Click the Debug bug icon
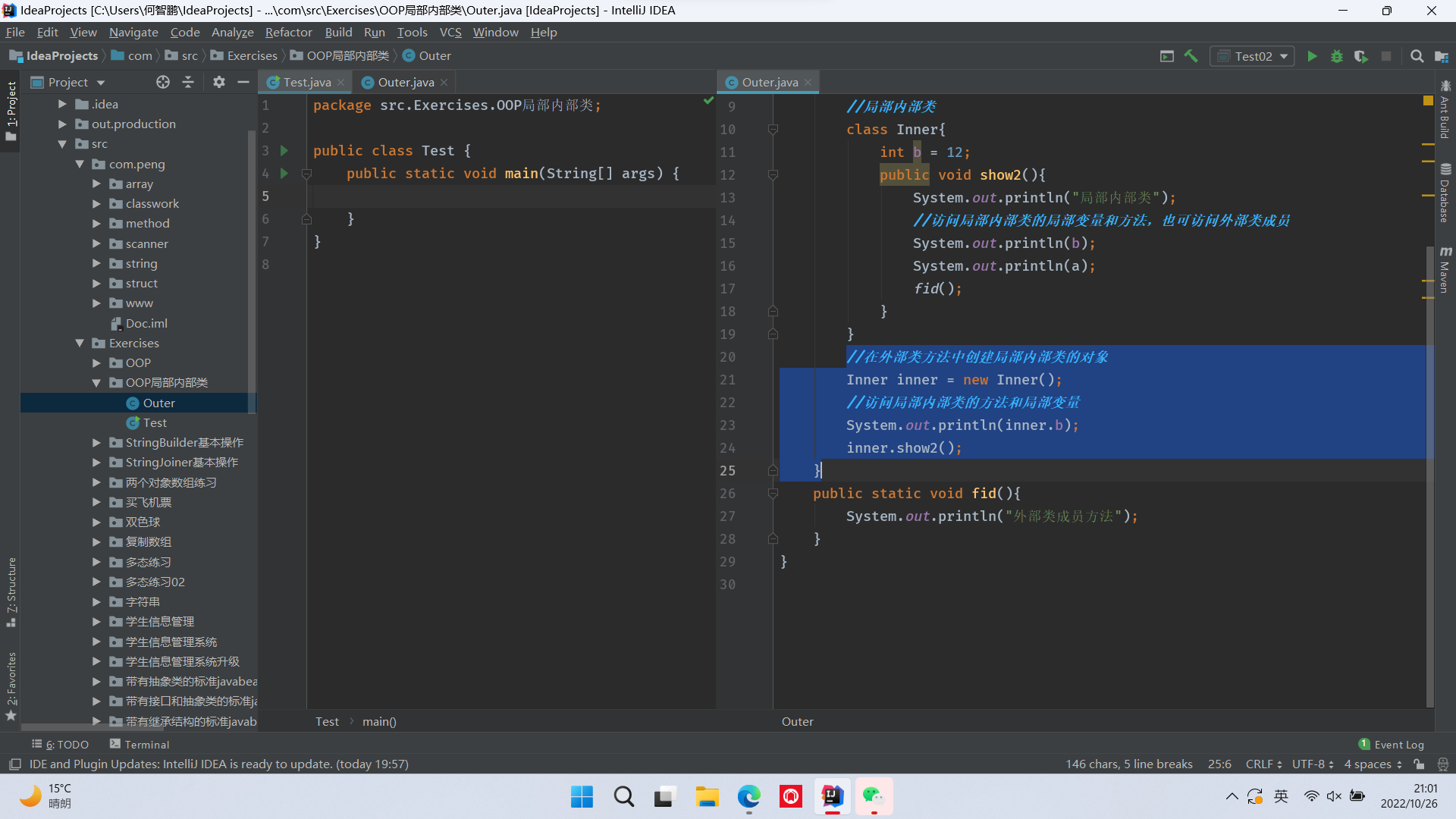Image resolution: width=1456 pixels, height=819 pixels. click(1336, 56)
